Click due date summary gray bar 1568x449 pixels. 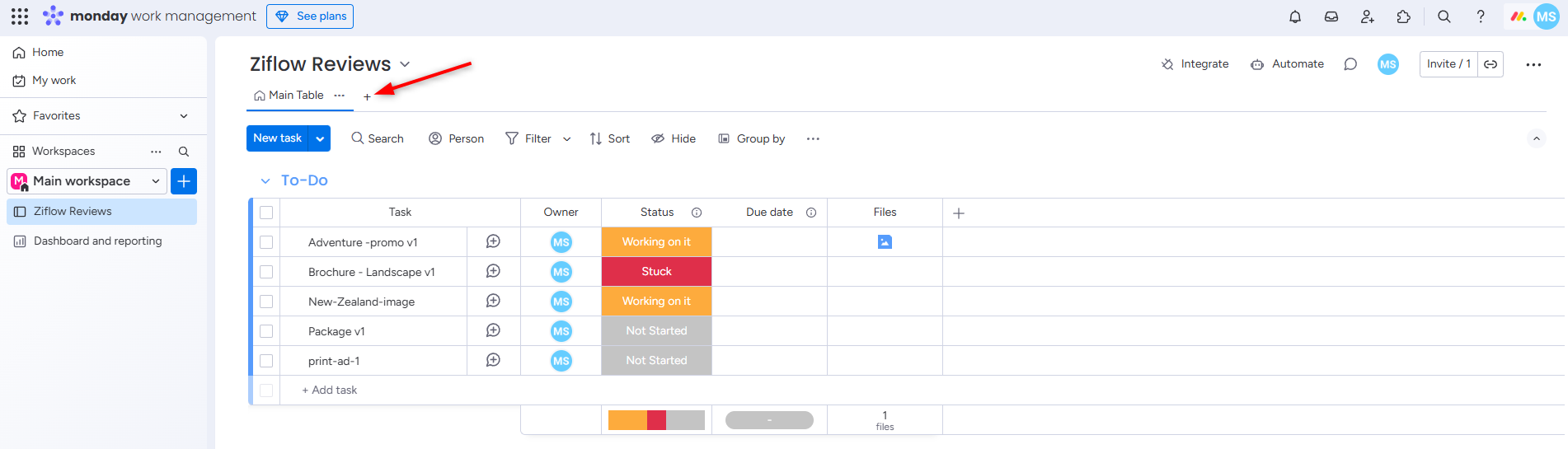pyautogui.click(x=769, y=420)
